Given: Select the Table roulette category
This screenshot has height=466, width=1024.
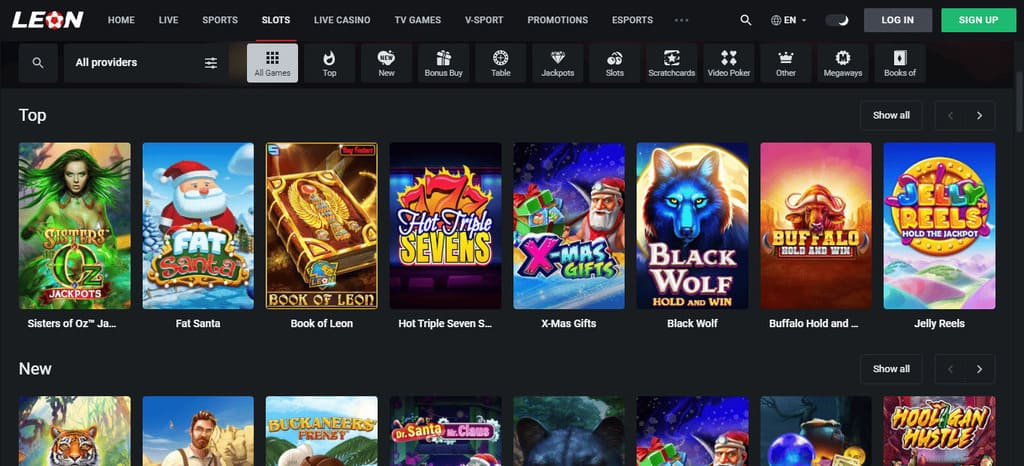Looking at the screenshot, I should pyautogui.click(x=501, y=63).
